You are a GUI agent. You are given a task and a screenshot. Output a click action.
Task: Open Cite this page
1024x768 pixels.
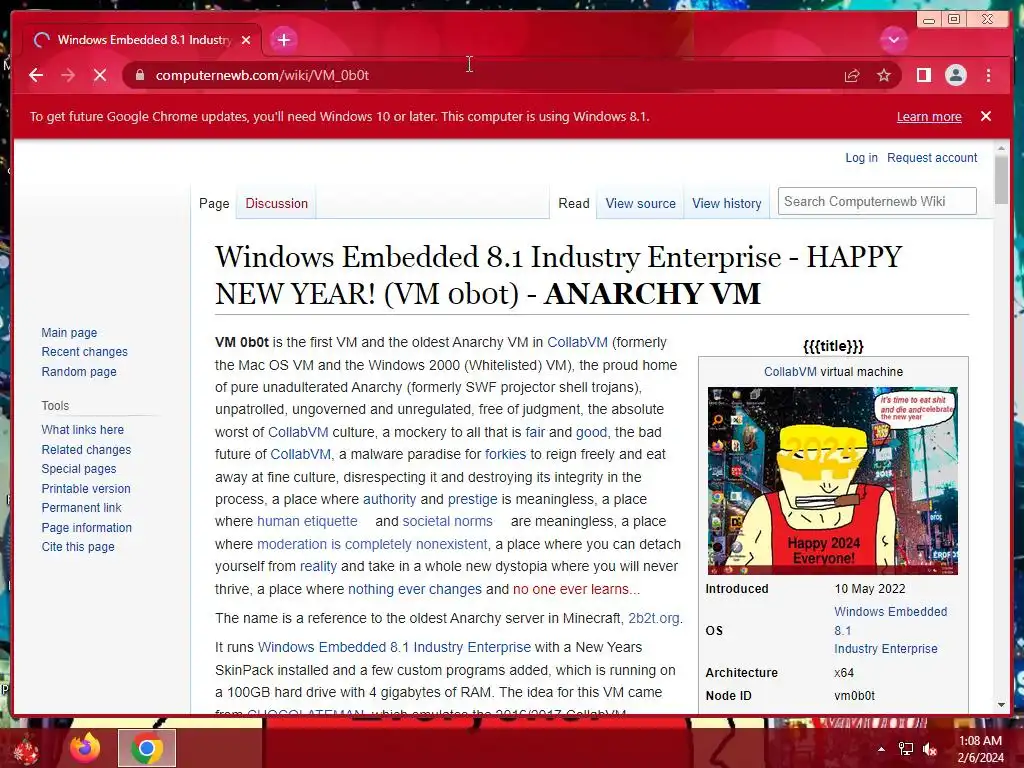pos(78,547)
